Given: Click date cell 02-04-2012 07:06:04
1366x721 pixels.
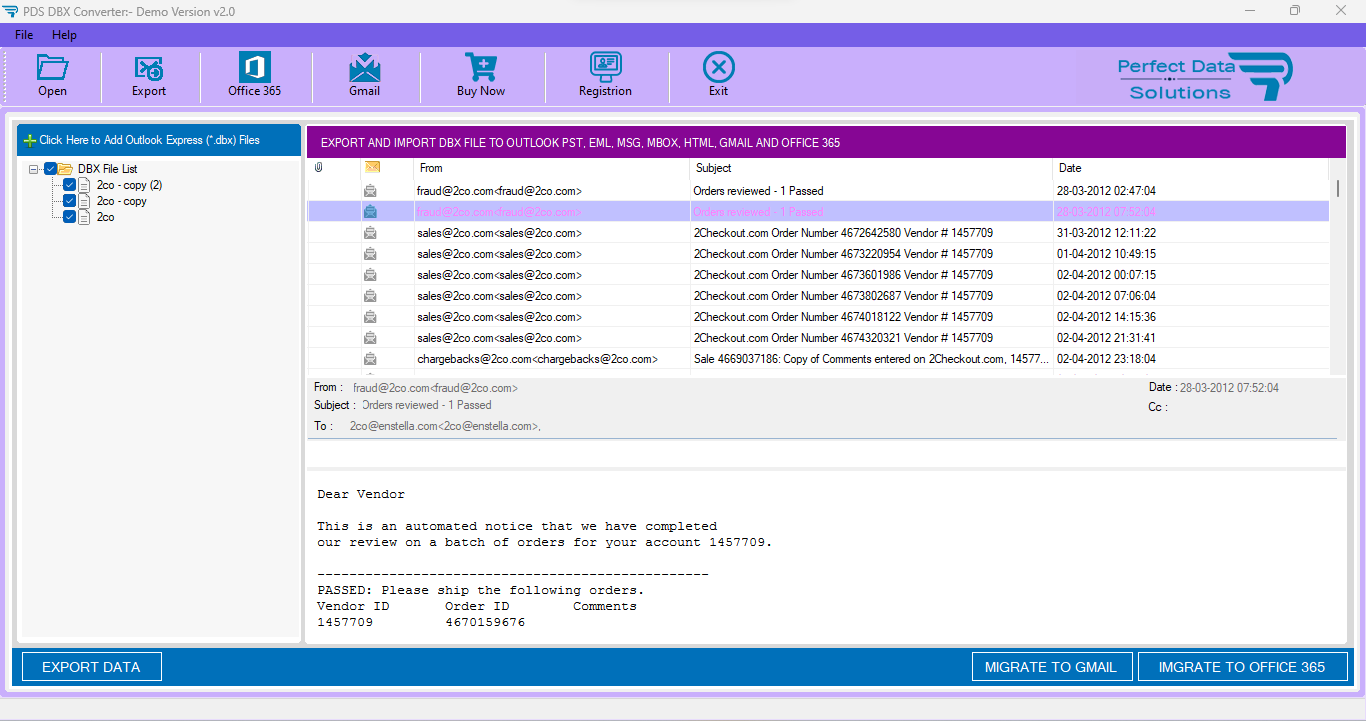Looking at the screenshot, I should click(x=1106, y=296).
